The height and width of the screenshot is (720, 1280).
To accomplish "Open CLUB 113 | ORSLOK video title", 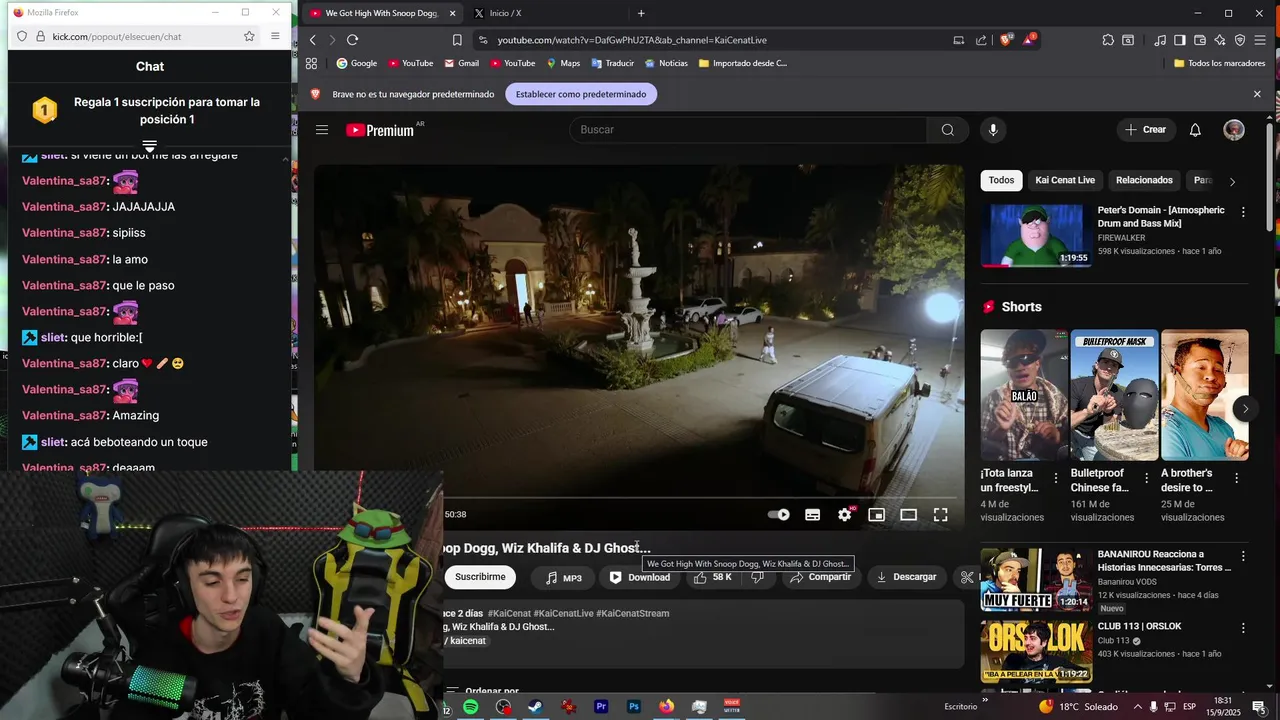I will coord(1139,626).
